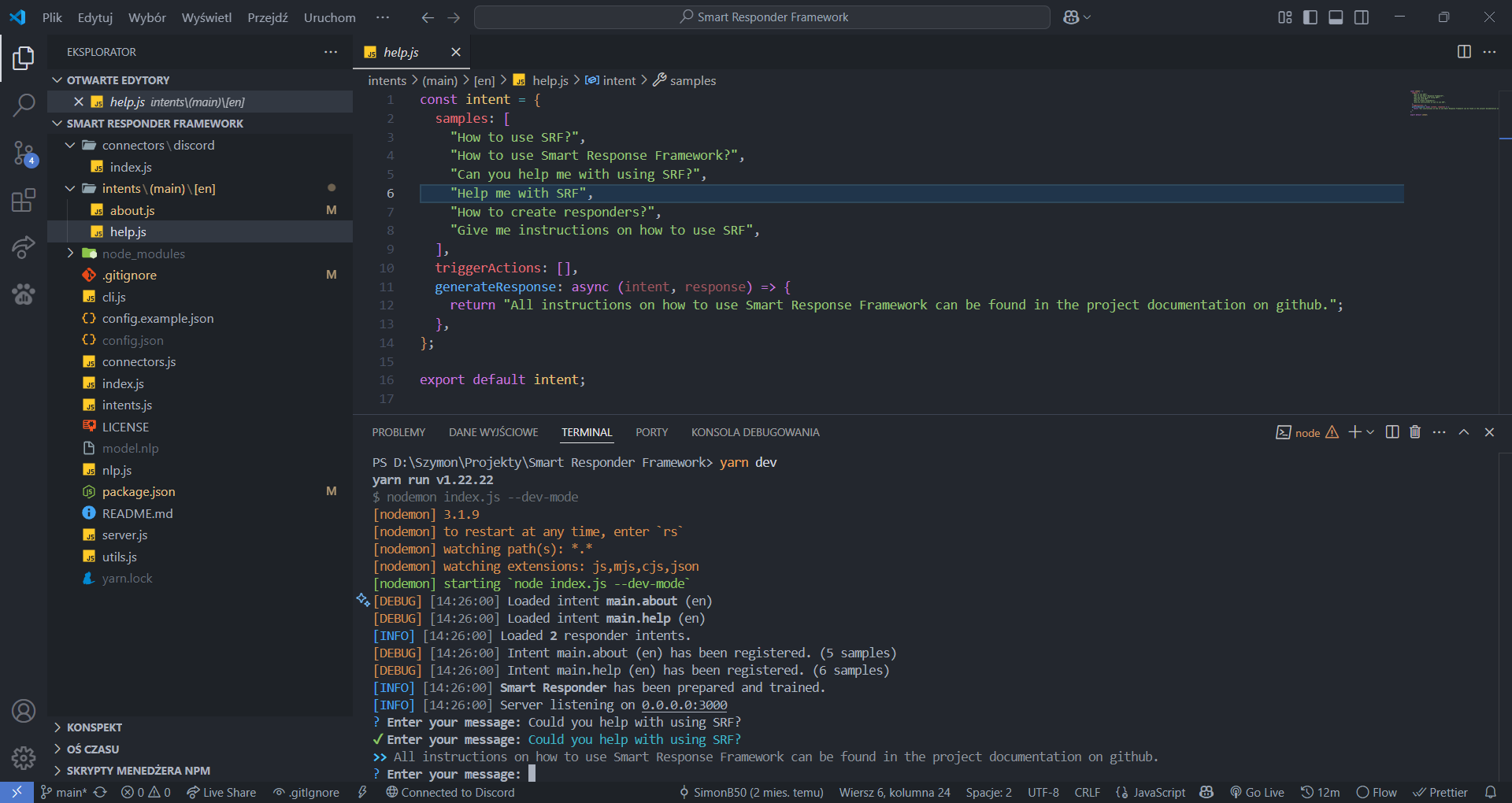Focus the Smart Responder Framework command center
1512x803 pixels.
tap(761, 17)
